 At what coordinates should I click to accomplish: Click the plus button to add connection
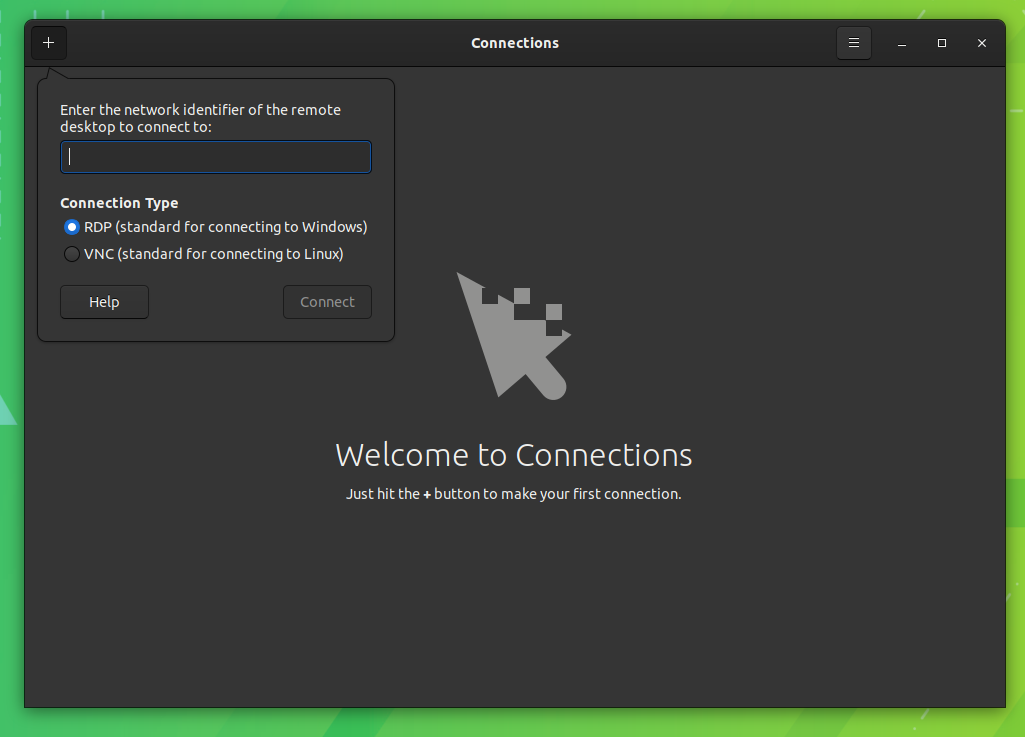coord(48,43)
